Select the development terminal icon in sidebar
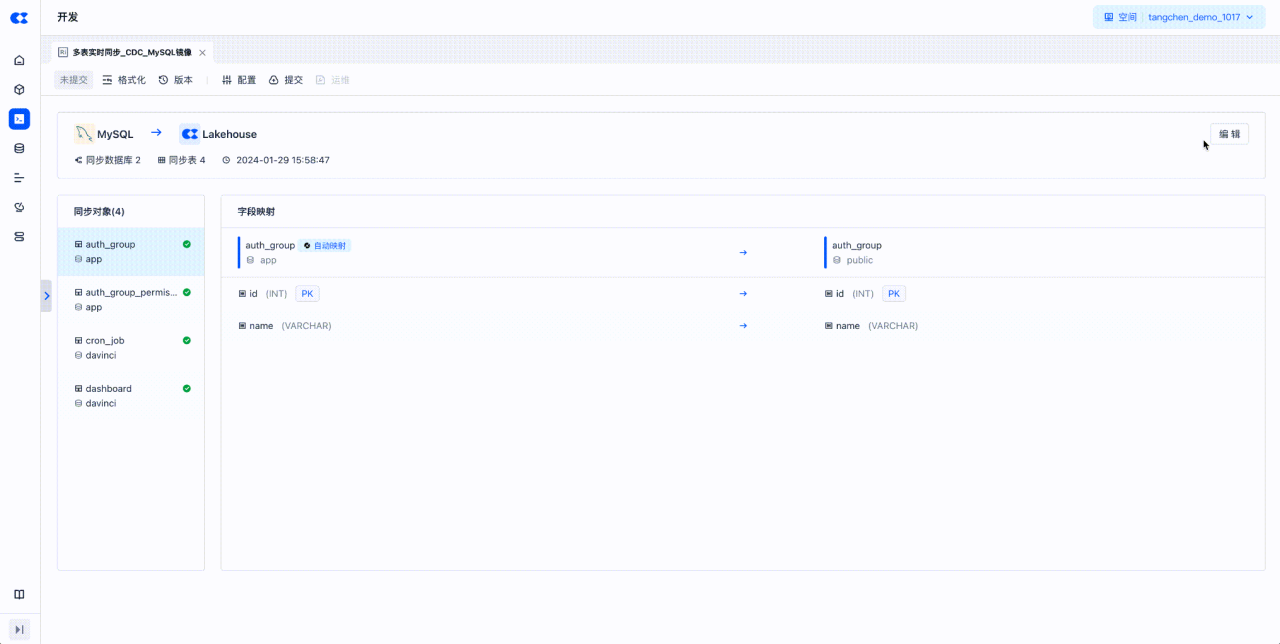This screenshot has width=1280, height=644. [19, 119]
